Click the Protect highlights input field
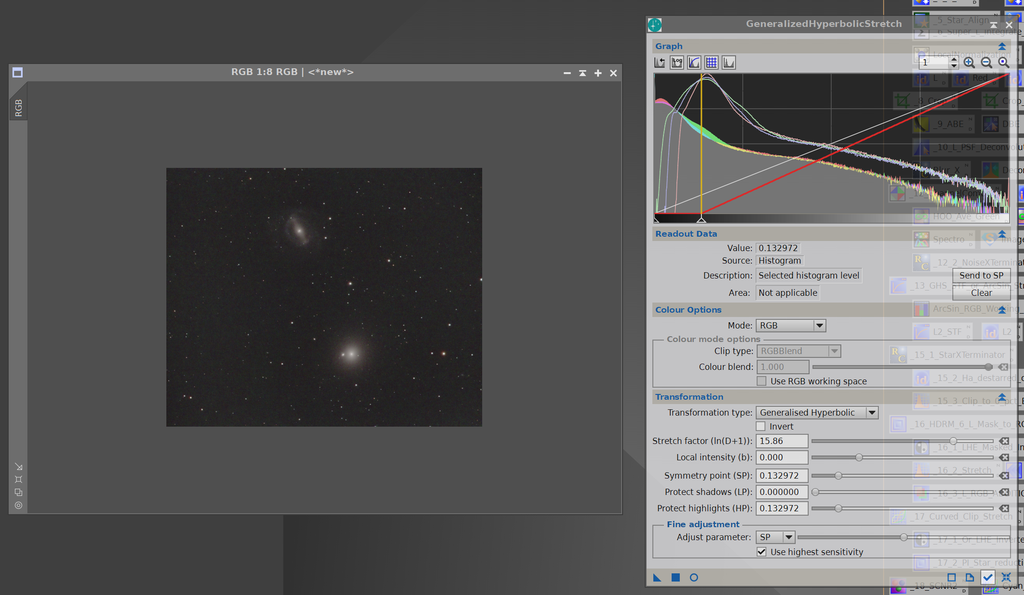Screen dimensions: 1024x595 click(x=782, y=508)
